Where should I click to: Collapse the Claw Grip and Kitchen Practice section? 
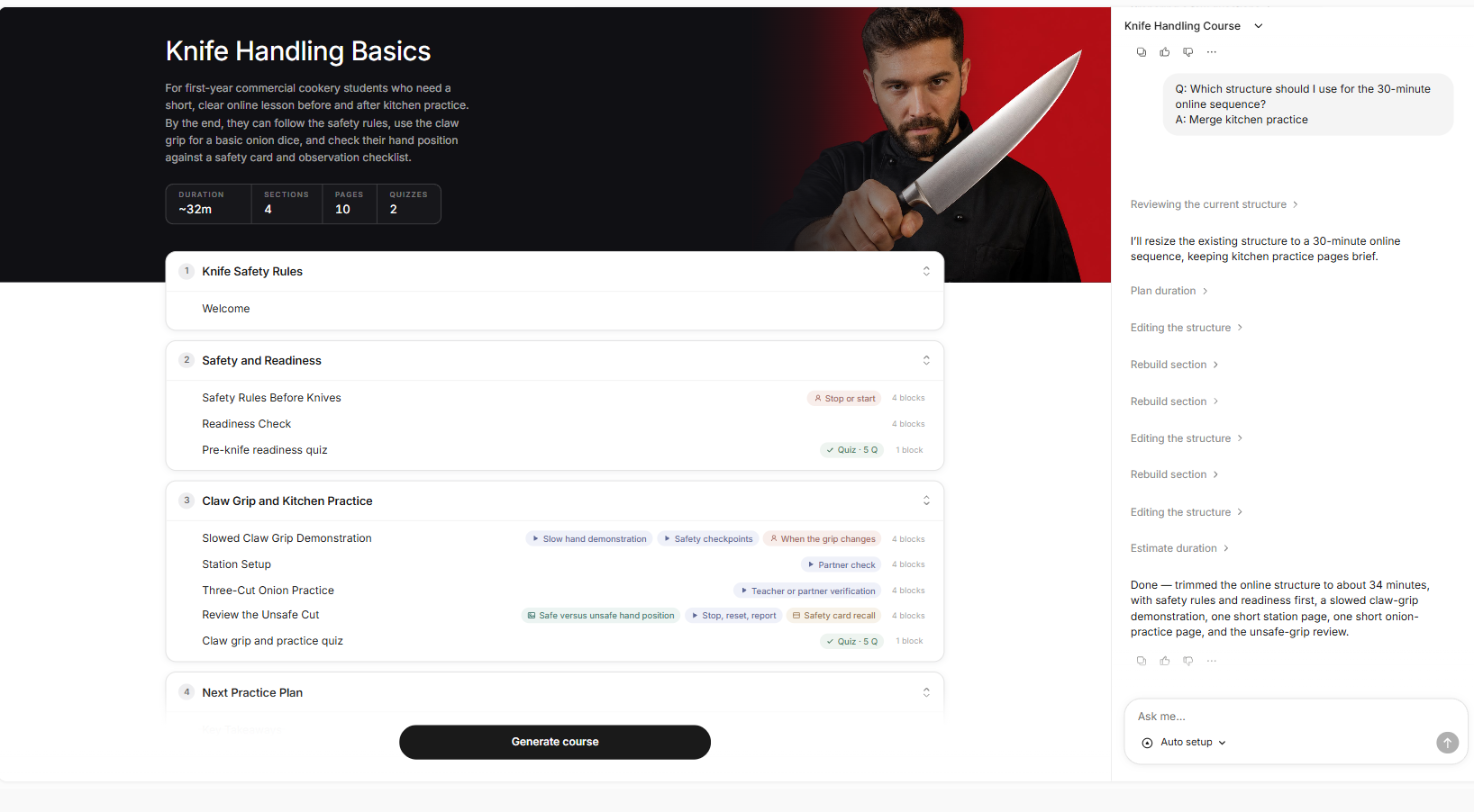point(926,501)
